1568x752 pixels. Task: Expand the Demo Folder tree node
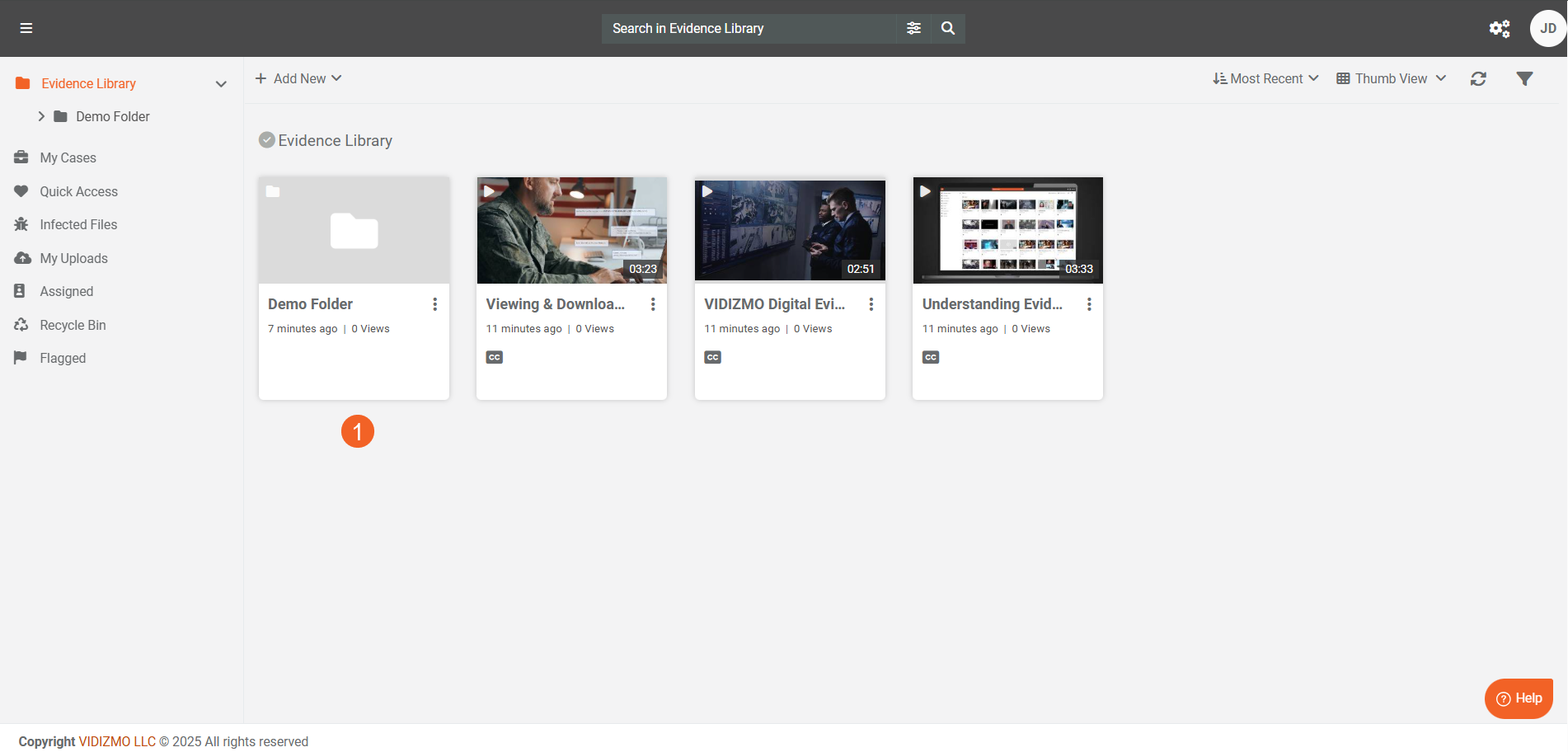click(x=41, y=117)
